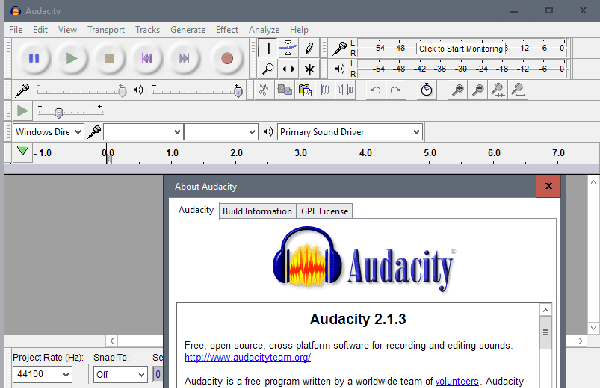Click the Paste toolbar icon
600x388 pixels.
pyautogui.click(x=305, y=90)
